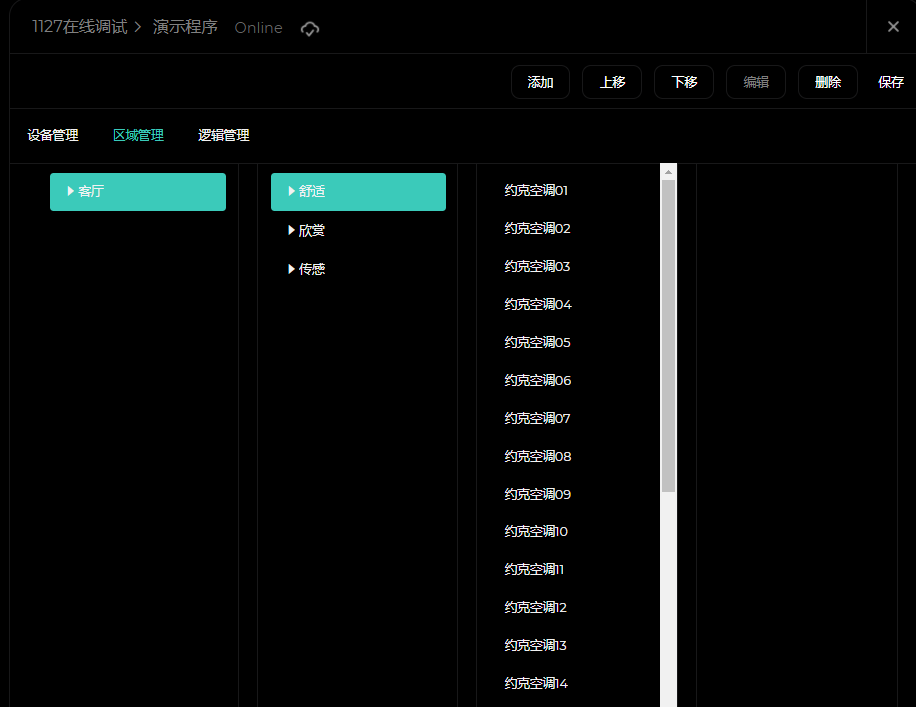Screen dimensions: 916x707
Task: Select device 约克空调01
Action: coord(536,190)
